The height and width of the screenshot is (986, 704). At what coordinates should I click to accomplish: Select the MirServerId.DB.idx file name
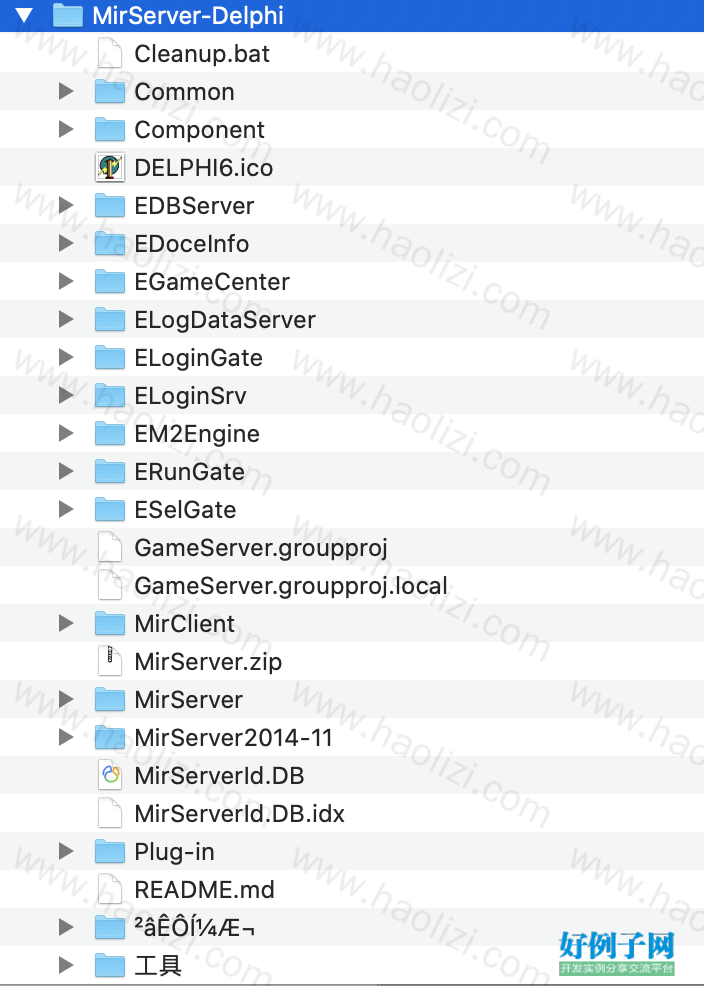(x=239, y=814)
